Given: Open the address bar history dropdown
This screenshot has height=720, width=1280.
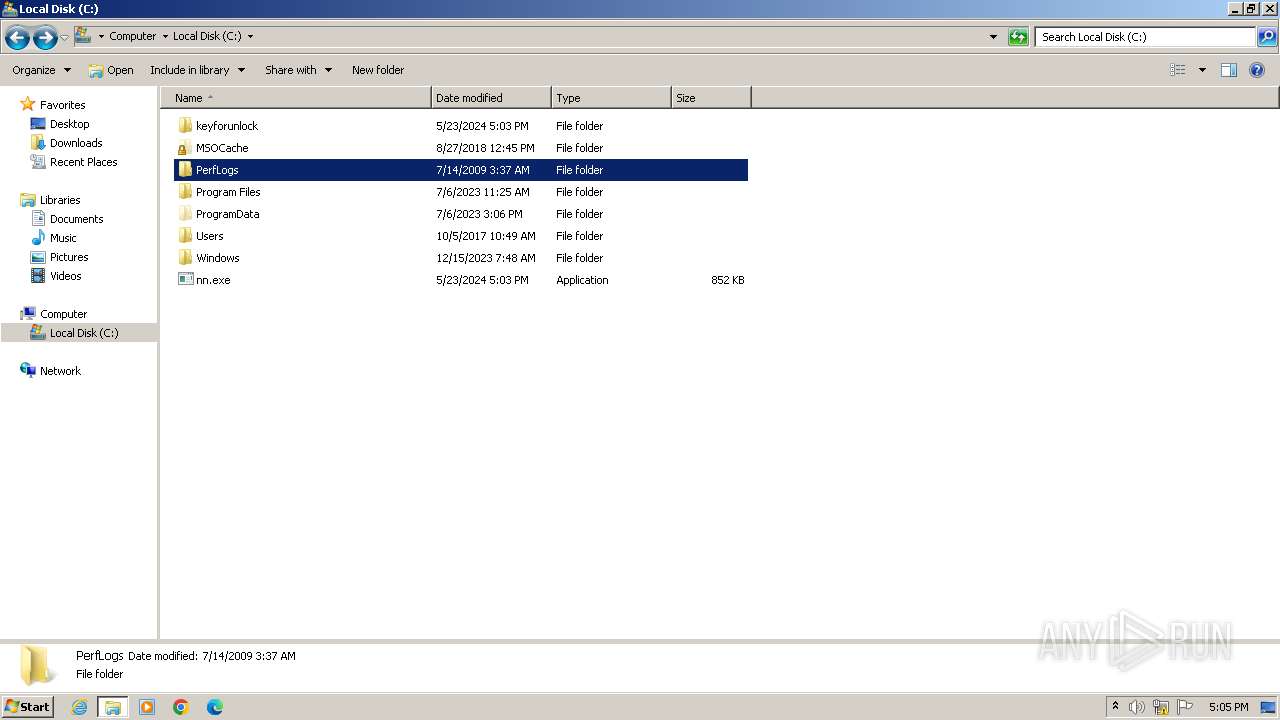Looking at the screenshot, I should (x=993, y=37).
